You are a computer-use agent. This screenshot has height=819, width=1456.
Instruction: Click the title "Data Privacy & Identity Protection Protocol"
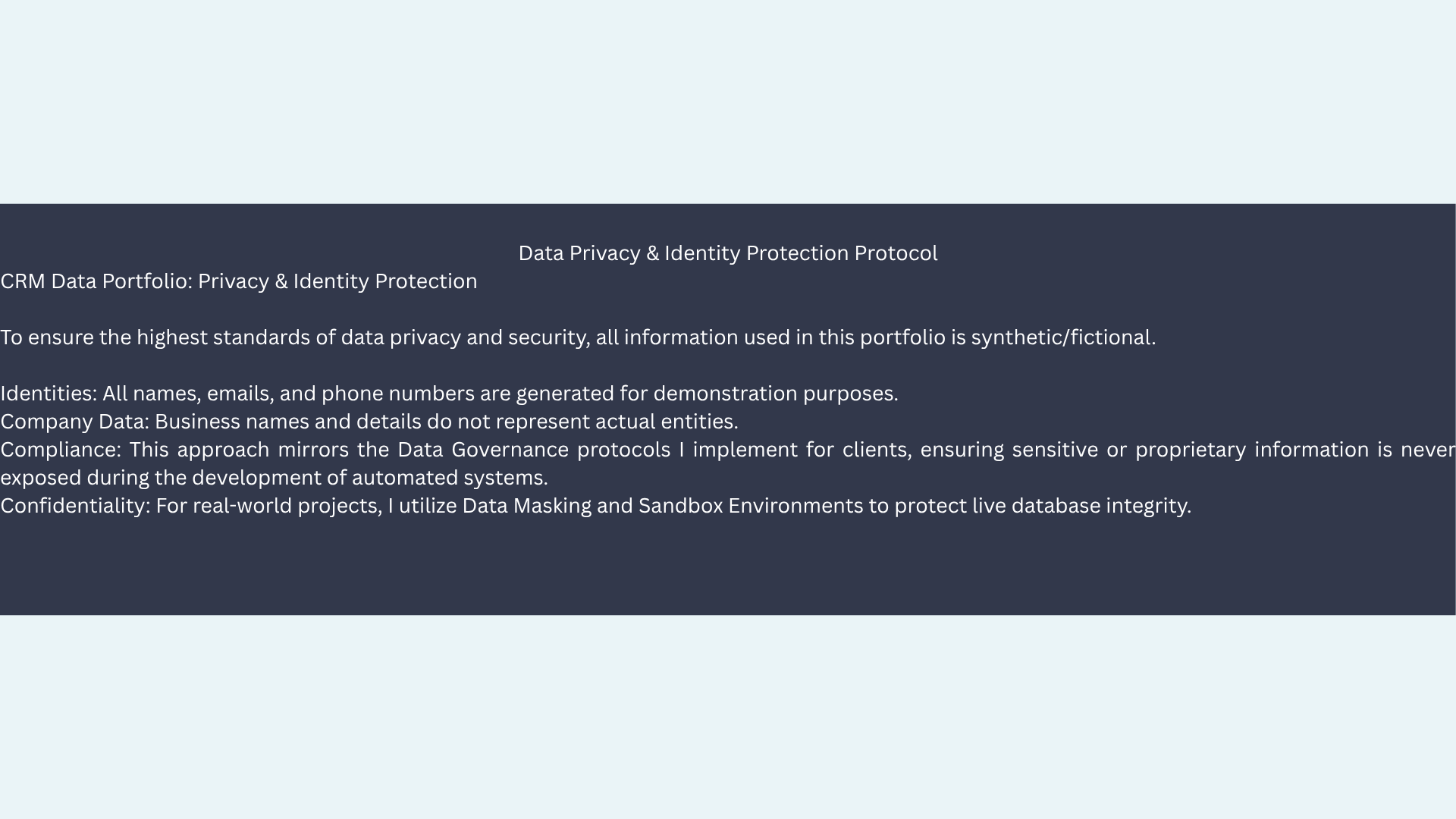click(727, 253)
